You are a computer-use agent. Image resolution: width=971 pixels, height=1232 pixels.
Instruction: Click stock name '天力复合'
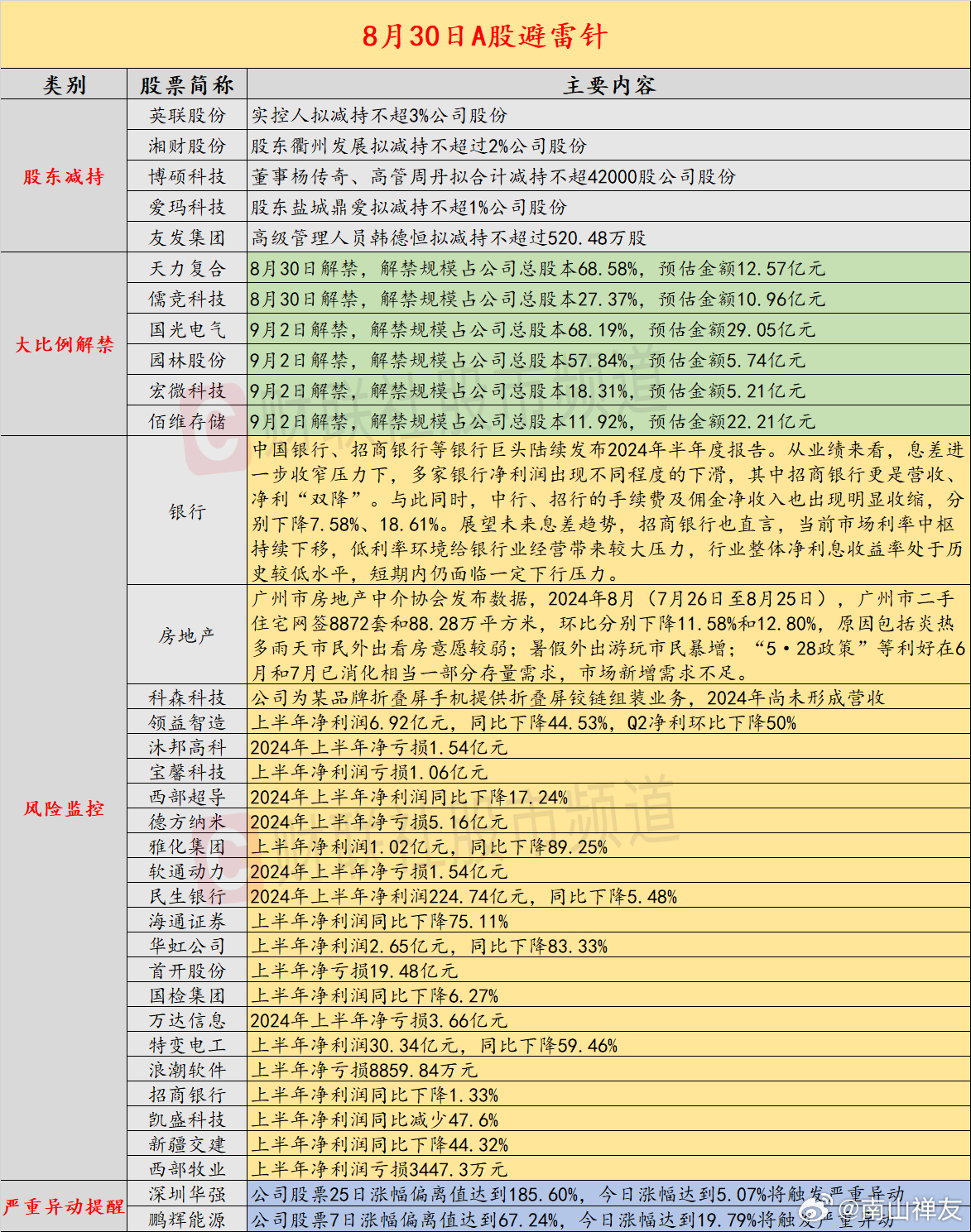187,269
